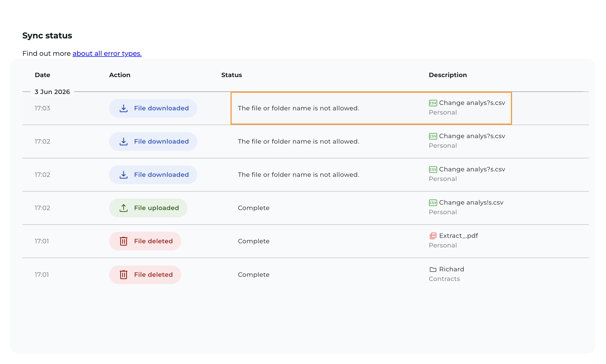Click the download icon in the 17:03 row
This screenshot has width=606, height=364.
[123, 108]
